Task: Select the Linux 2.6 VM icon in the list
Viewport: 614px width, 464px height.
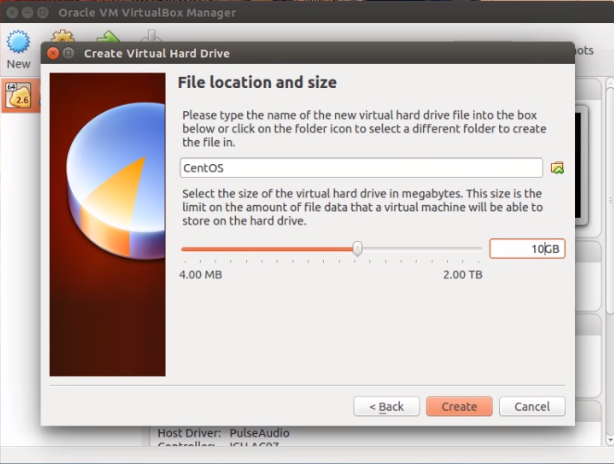Action: pyautogui.click(x=18, y=95)
